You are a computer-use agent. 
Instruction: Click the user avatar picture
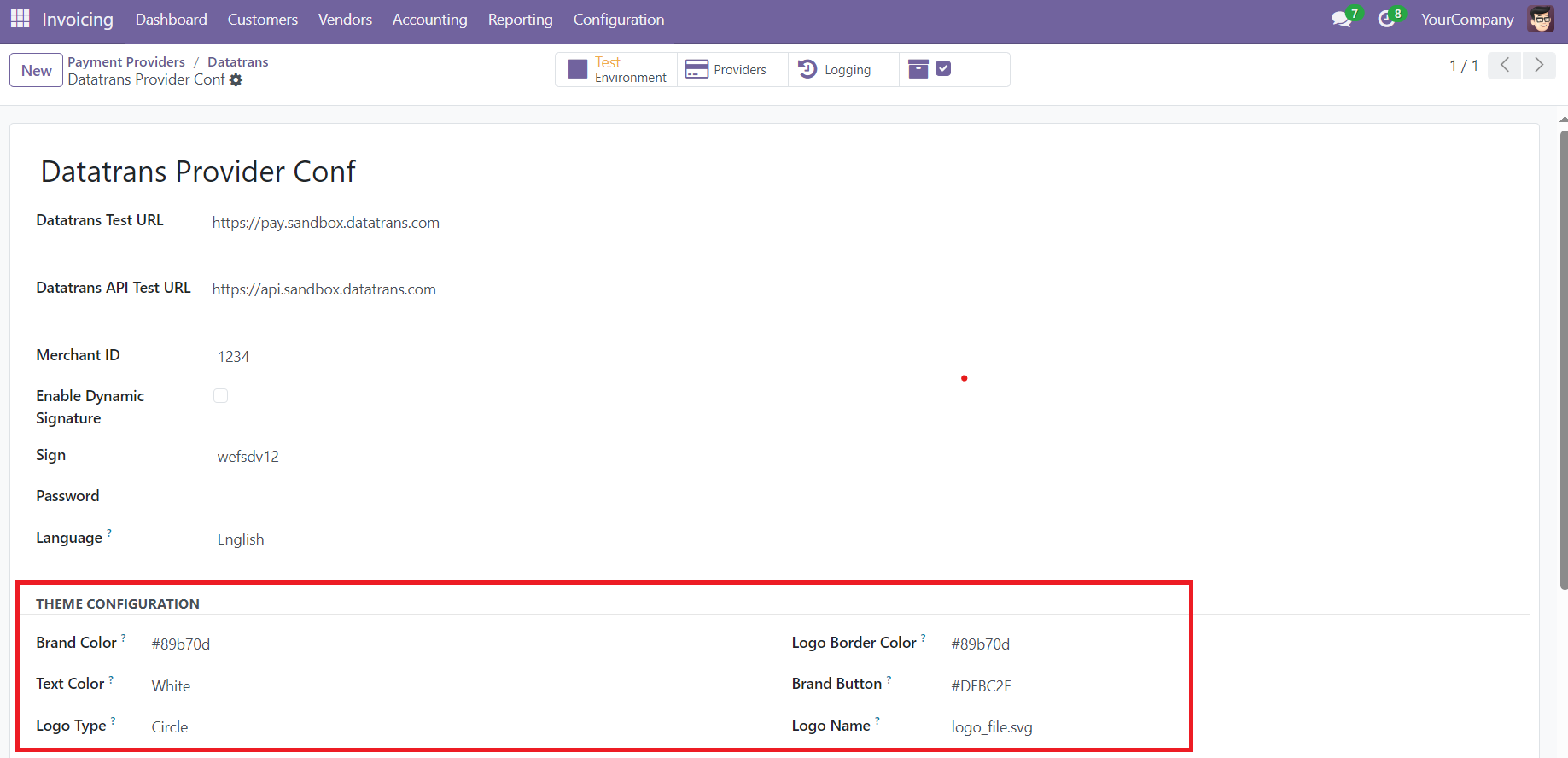point(1541,19)
